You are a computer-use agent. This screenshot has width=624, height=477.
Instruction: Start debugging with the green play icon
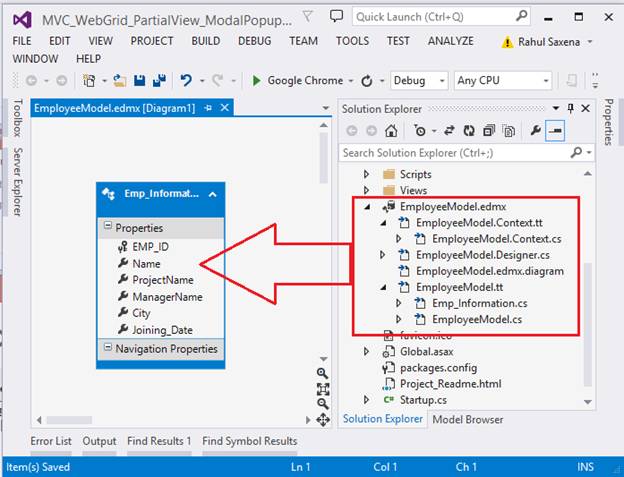[x=257, y=81]
